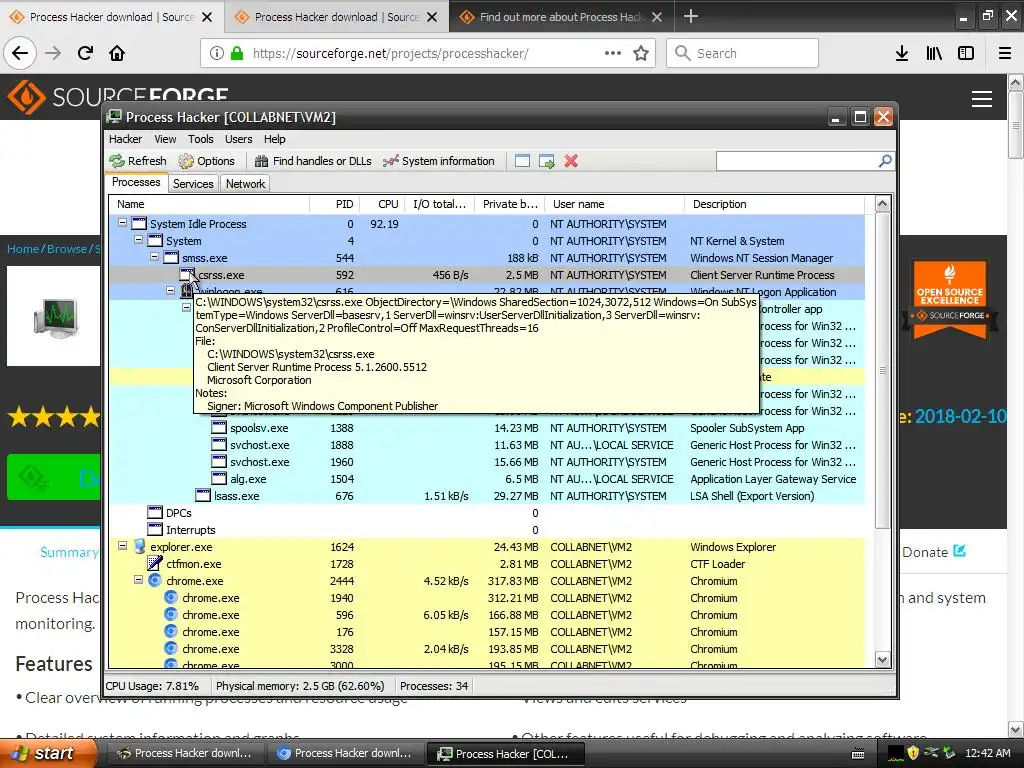
Task: Collapse the chrome.exe 2444 parent node
Action: [x=138, y=579]
